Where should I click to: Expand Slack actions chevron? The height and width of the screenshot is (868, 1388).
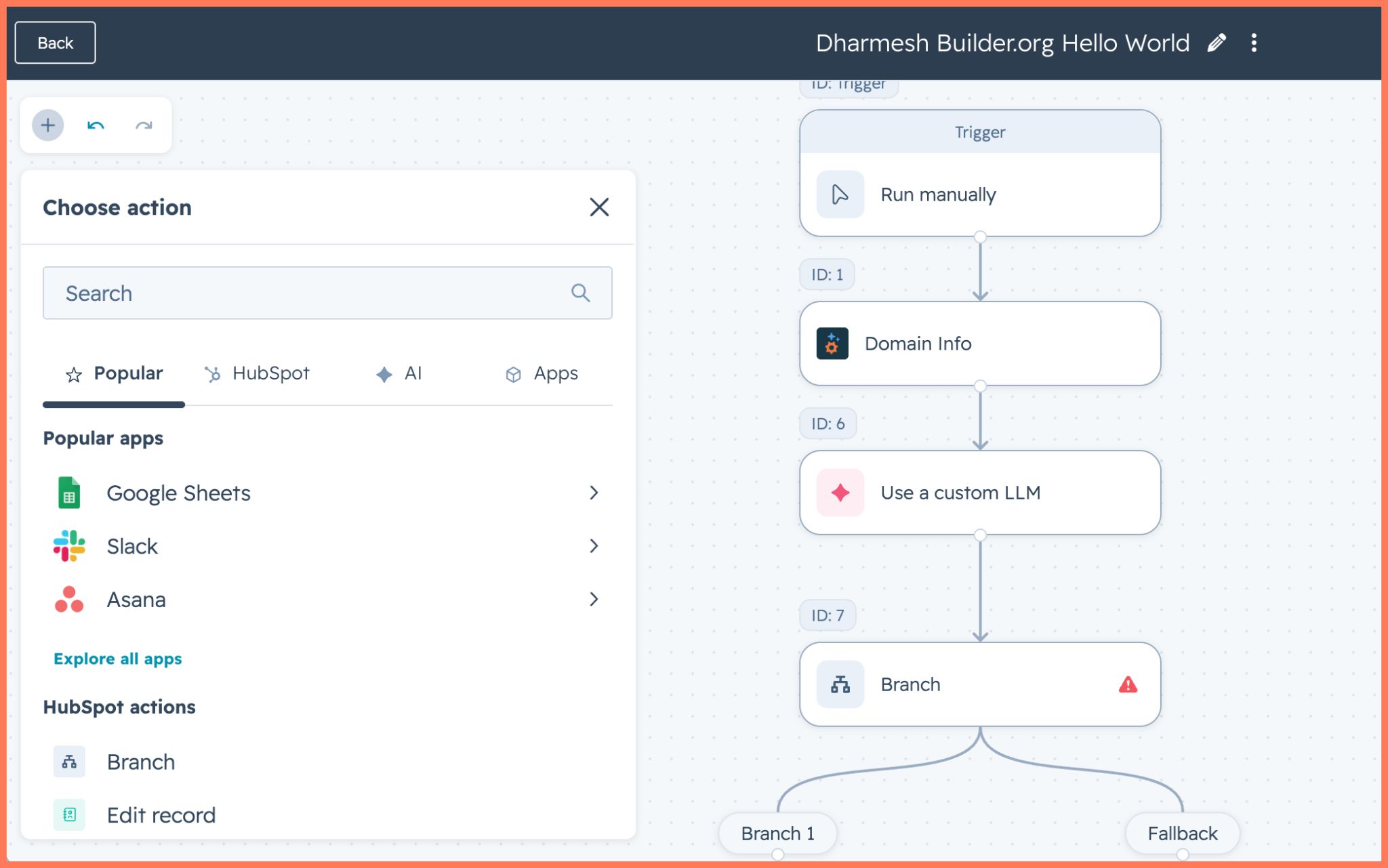[x=594, y=546]
